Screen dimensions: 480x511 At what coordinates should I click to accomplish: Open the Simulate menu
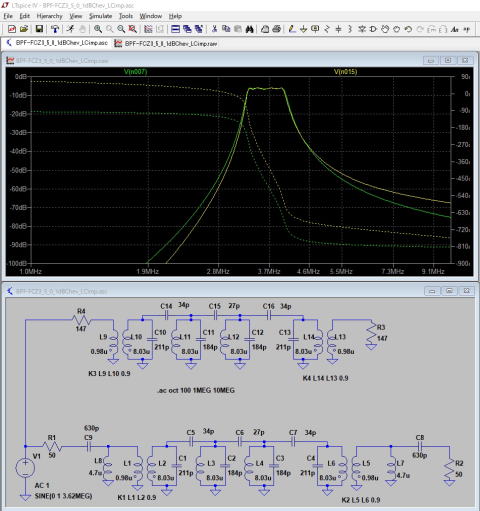(x=100, y=16)
